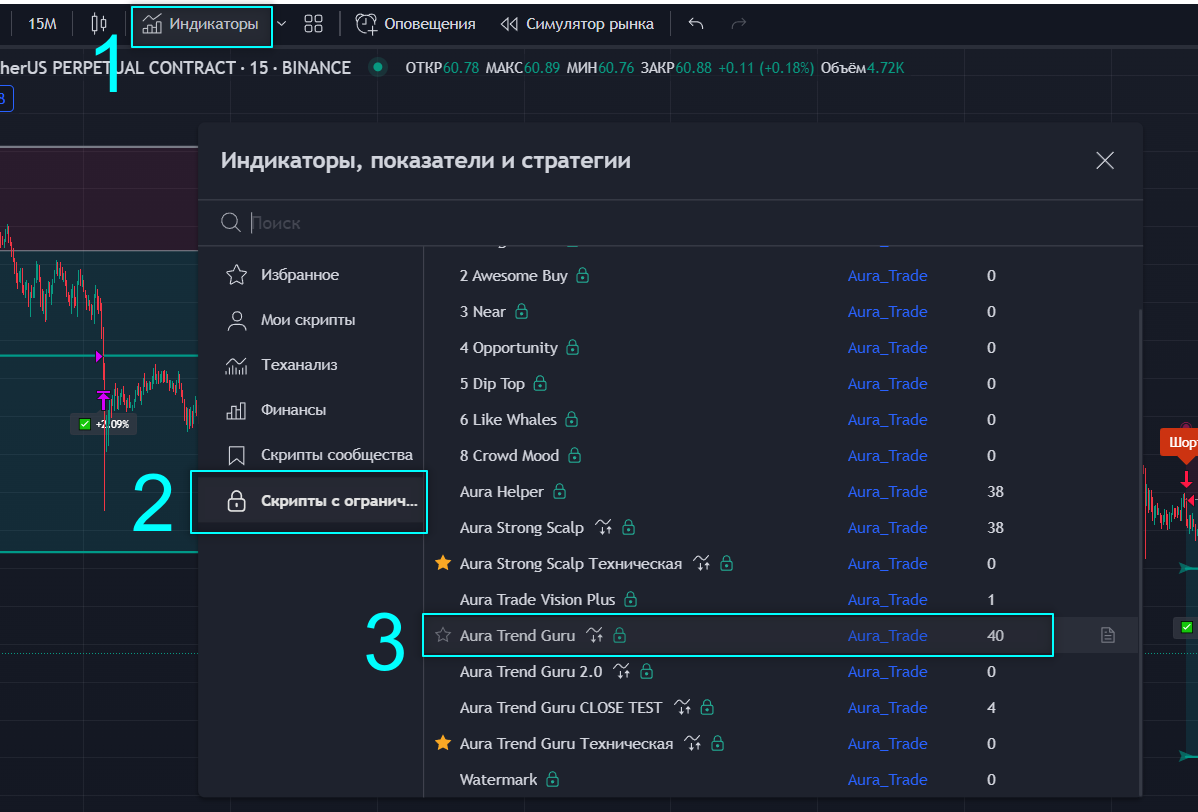This screenshot has height=812, width=1198.
Task: Click Aura_Trade author link for Watermark
Action: pyautogui.click(x=887, y=780)
